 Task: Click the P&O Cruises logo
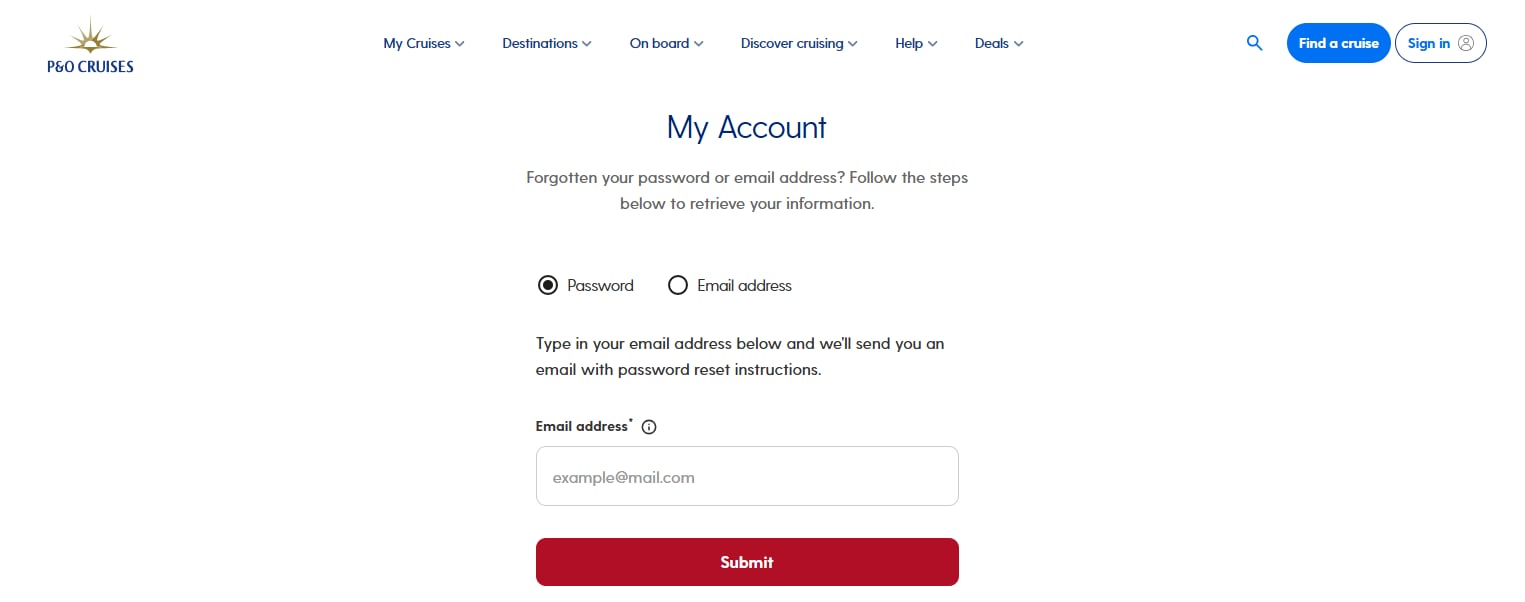[x=90, y=45]
